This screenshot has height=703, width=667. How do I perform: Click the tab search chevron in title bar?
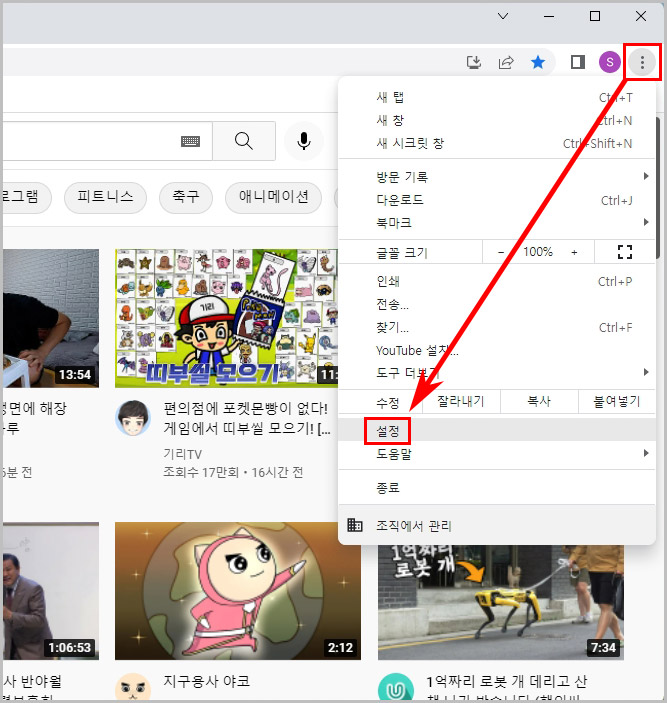[503, 16]
